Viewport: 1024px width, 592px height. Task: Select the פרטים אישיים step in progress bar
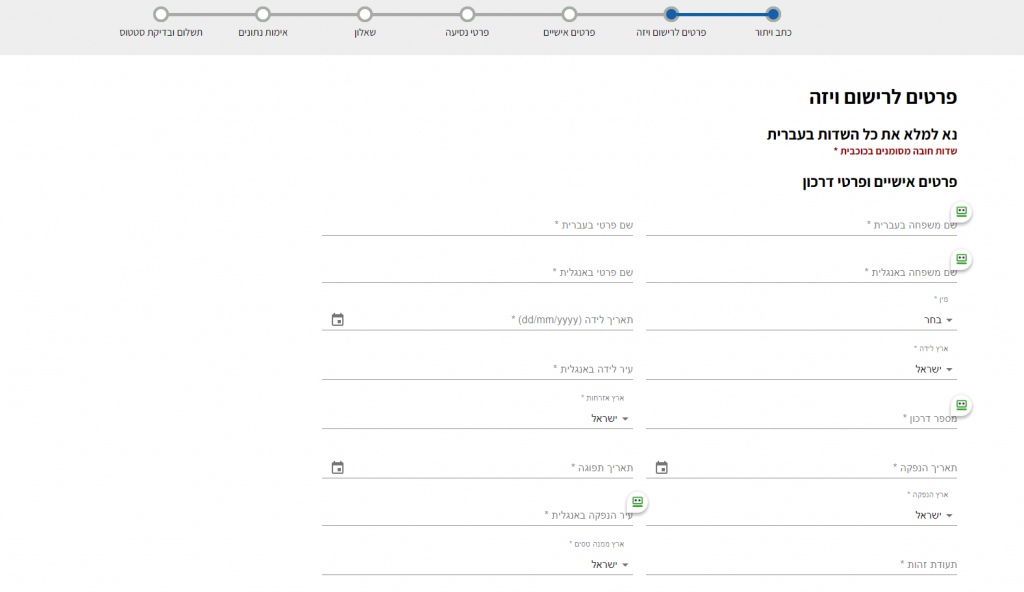[569, 14]
